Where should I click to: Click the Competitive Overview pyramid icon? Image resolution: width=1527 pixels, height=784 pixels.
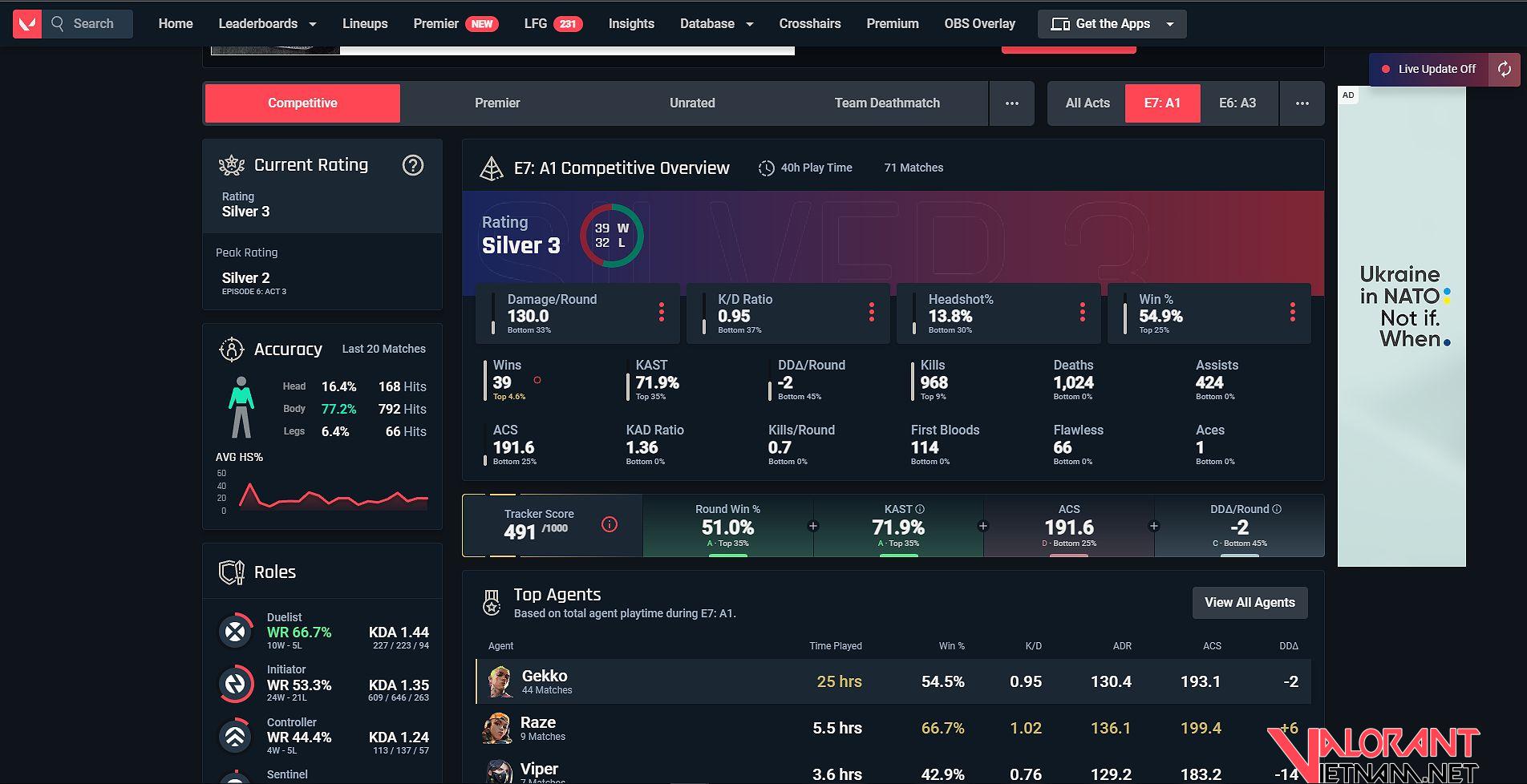coord(491,168)
